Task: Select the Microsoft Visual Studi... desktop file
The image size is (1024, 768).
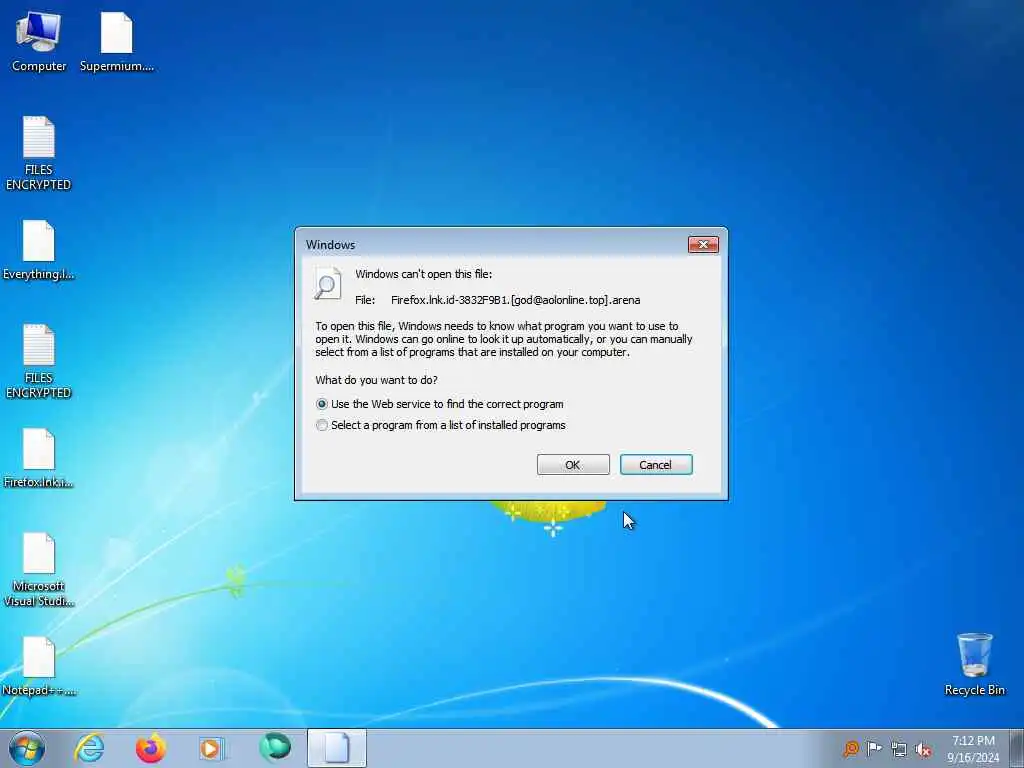Action: tap(39, 570)
